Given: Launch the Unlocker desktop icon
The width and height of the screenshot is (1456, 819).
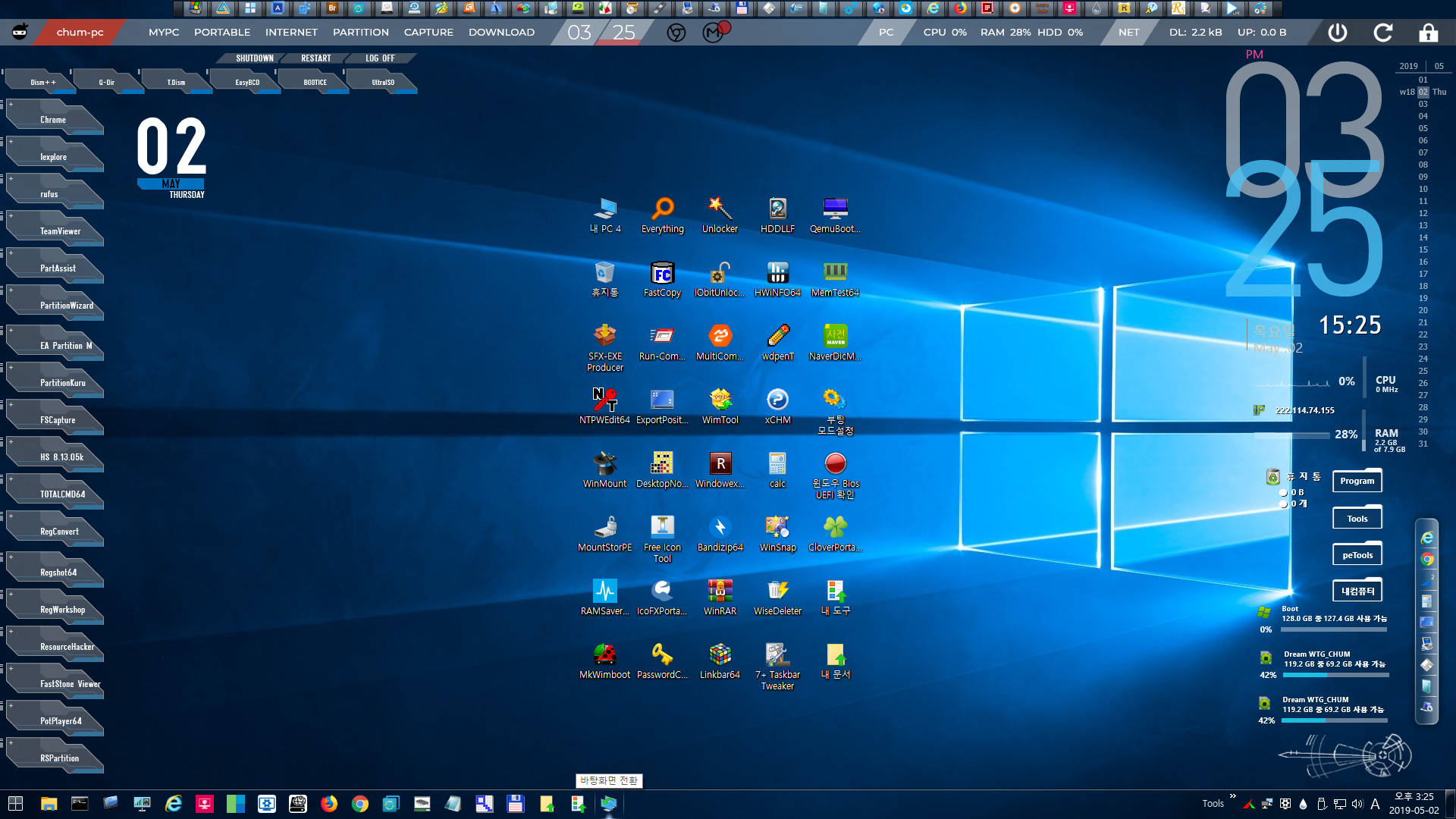Looking at the screenshot, I should click(x=720, y=215).
